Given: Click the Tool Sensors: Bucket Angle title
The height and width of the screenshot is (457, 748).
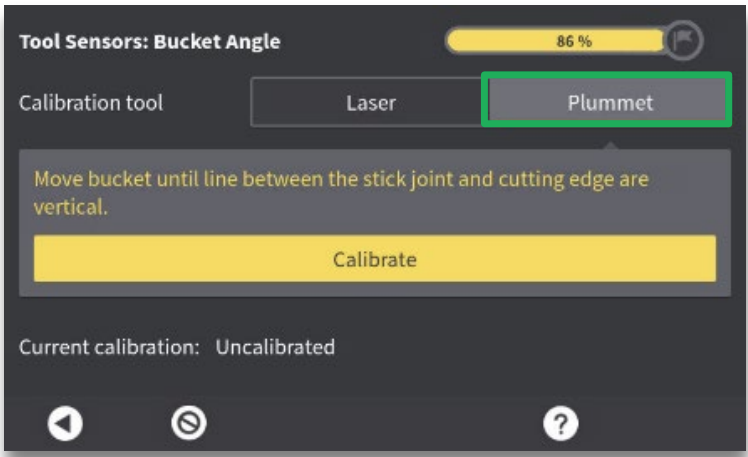Looking at the screenshot, I should (x=150, y=42).
